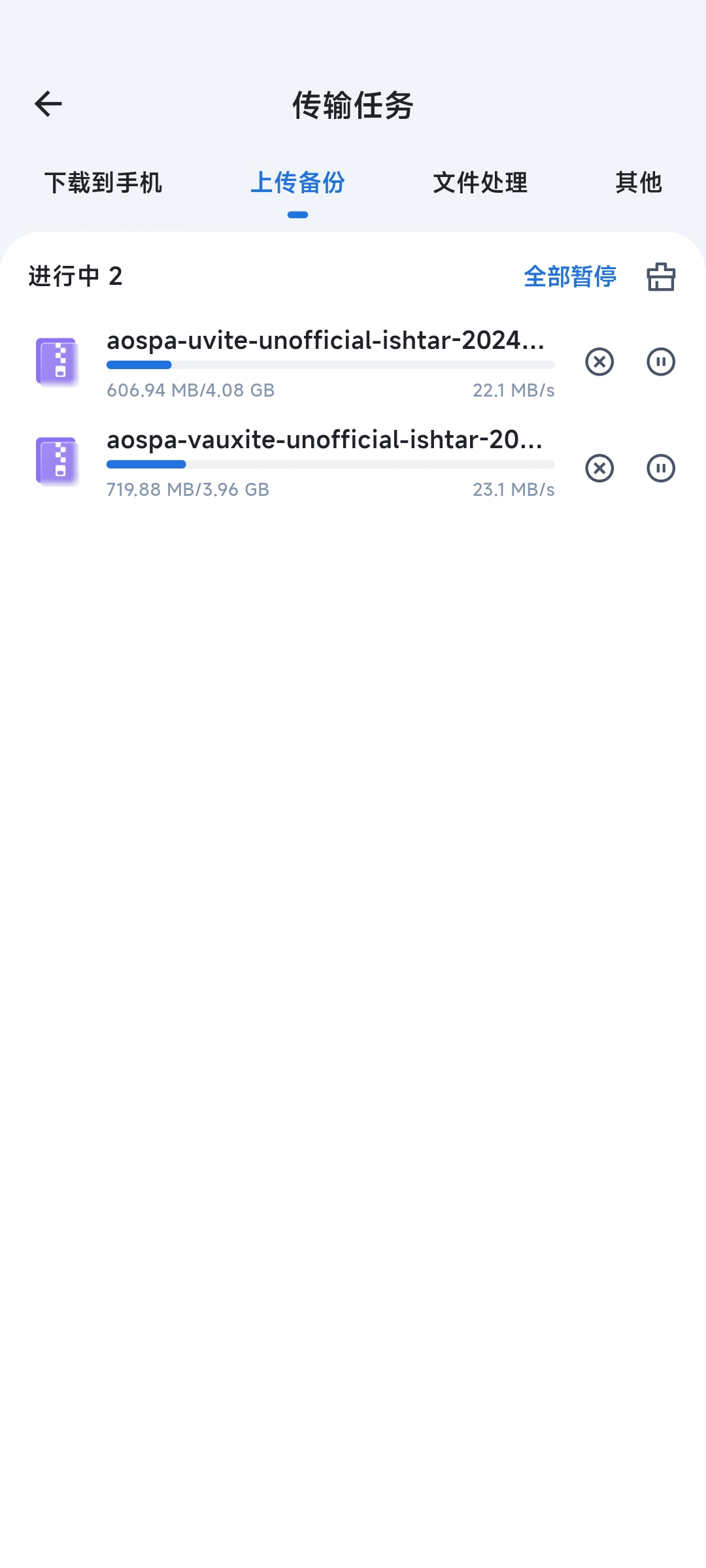706x1568 pixels.
Task: Open the aospa-uvite-unofficial-ishtar file name
Action: (326, 340)
